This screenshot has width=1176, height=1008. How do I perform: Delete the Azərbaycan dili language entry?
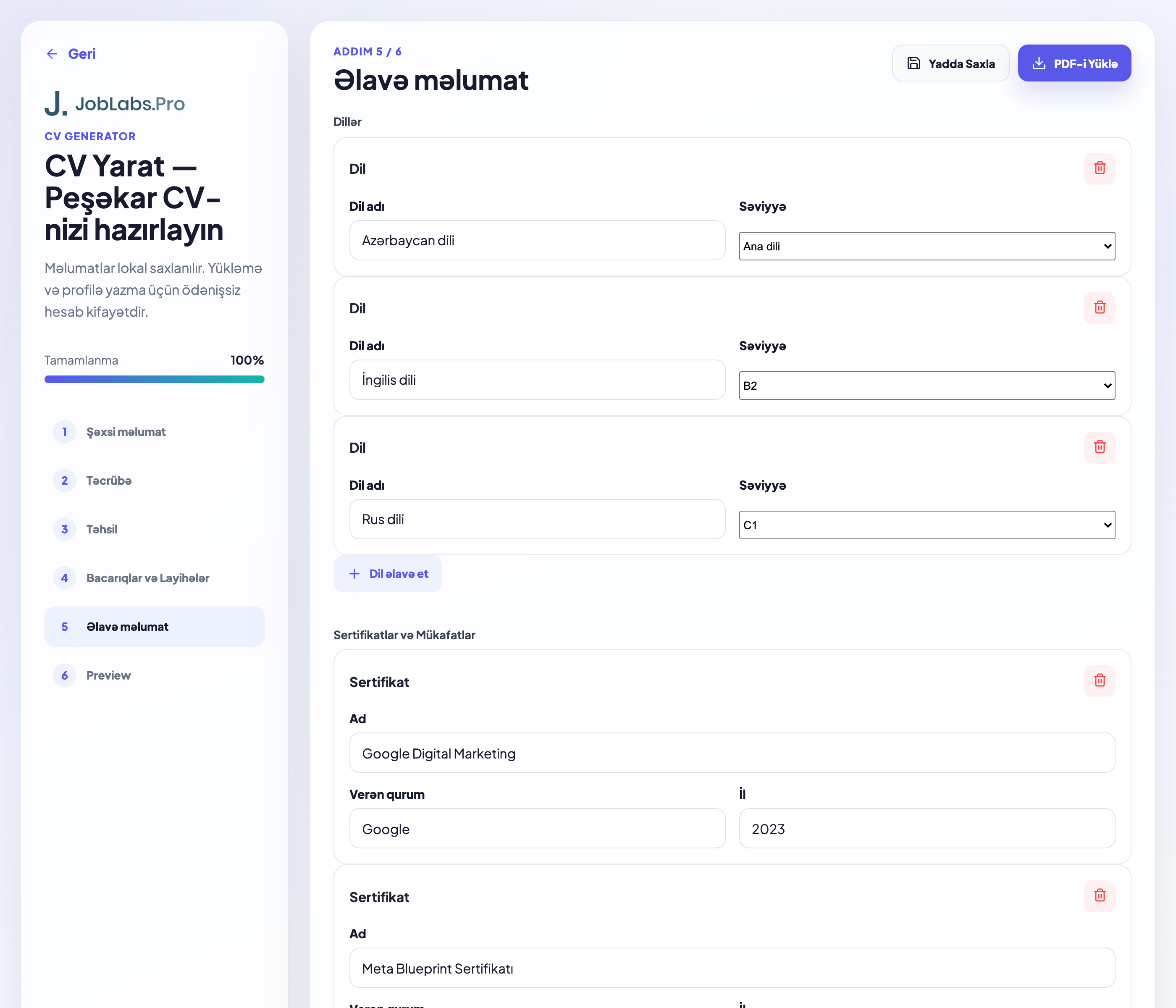1100,168
